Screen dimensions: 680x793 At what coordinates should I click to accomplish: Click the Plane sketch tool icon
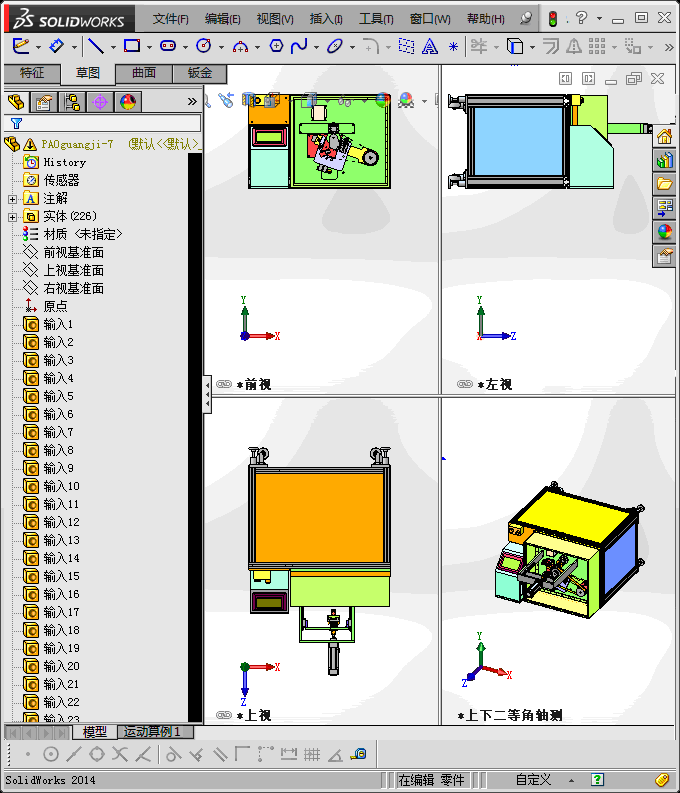[406, 46]
